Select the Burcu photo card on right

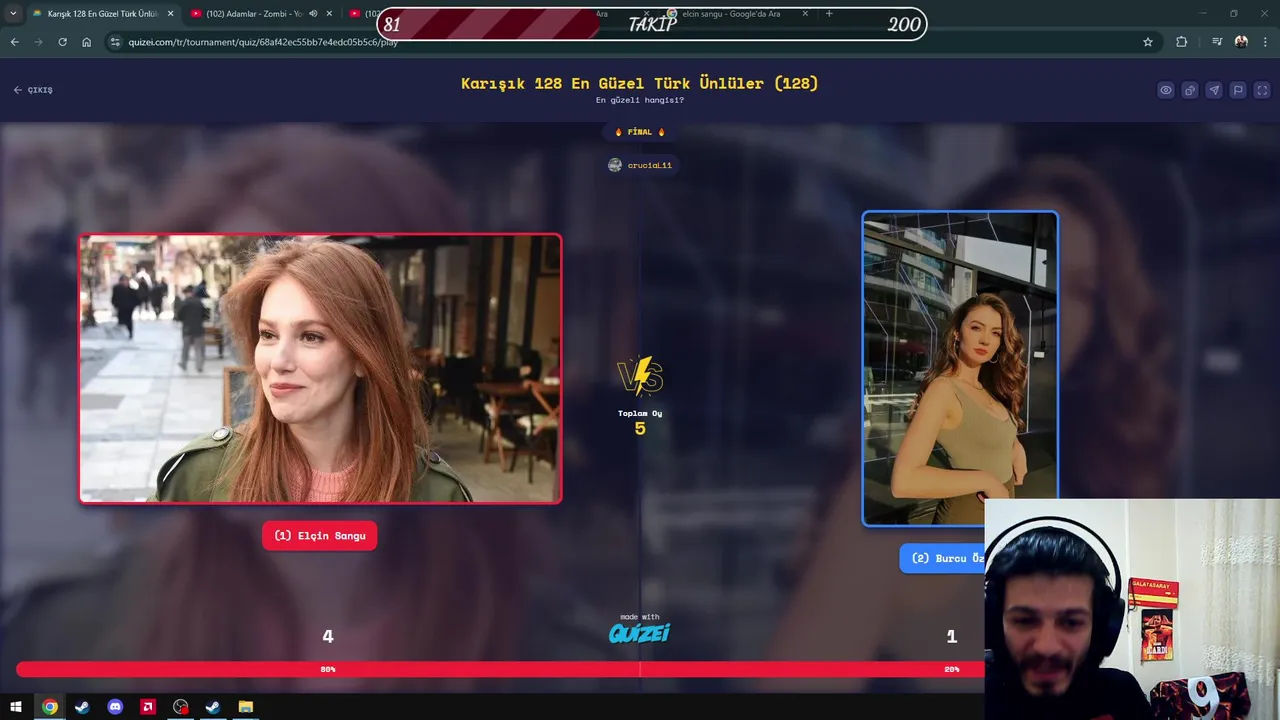(x=960, y=367)
